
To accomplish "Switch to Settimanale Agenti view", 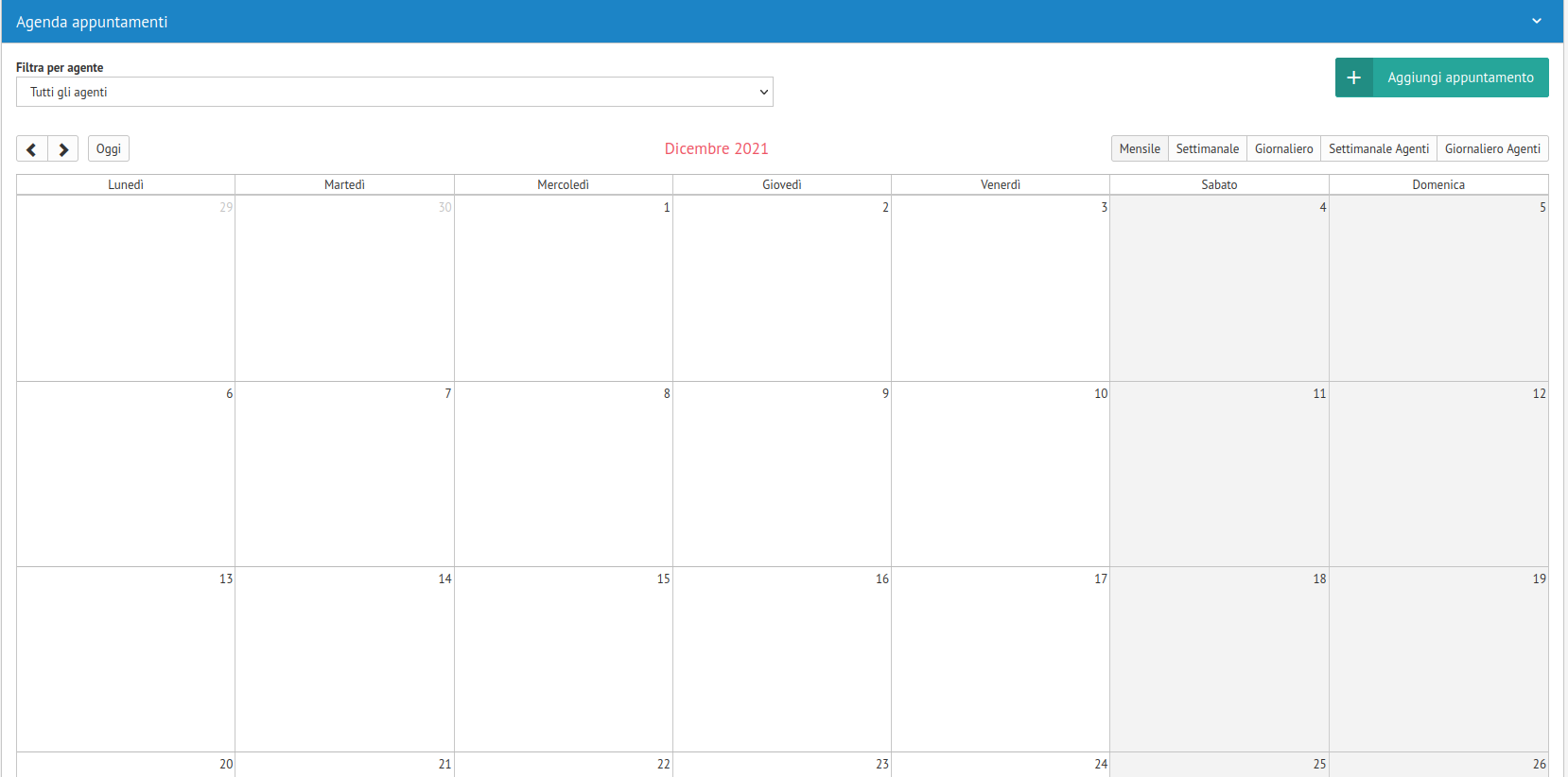I will pos(1379,149).
